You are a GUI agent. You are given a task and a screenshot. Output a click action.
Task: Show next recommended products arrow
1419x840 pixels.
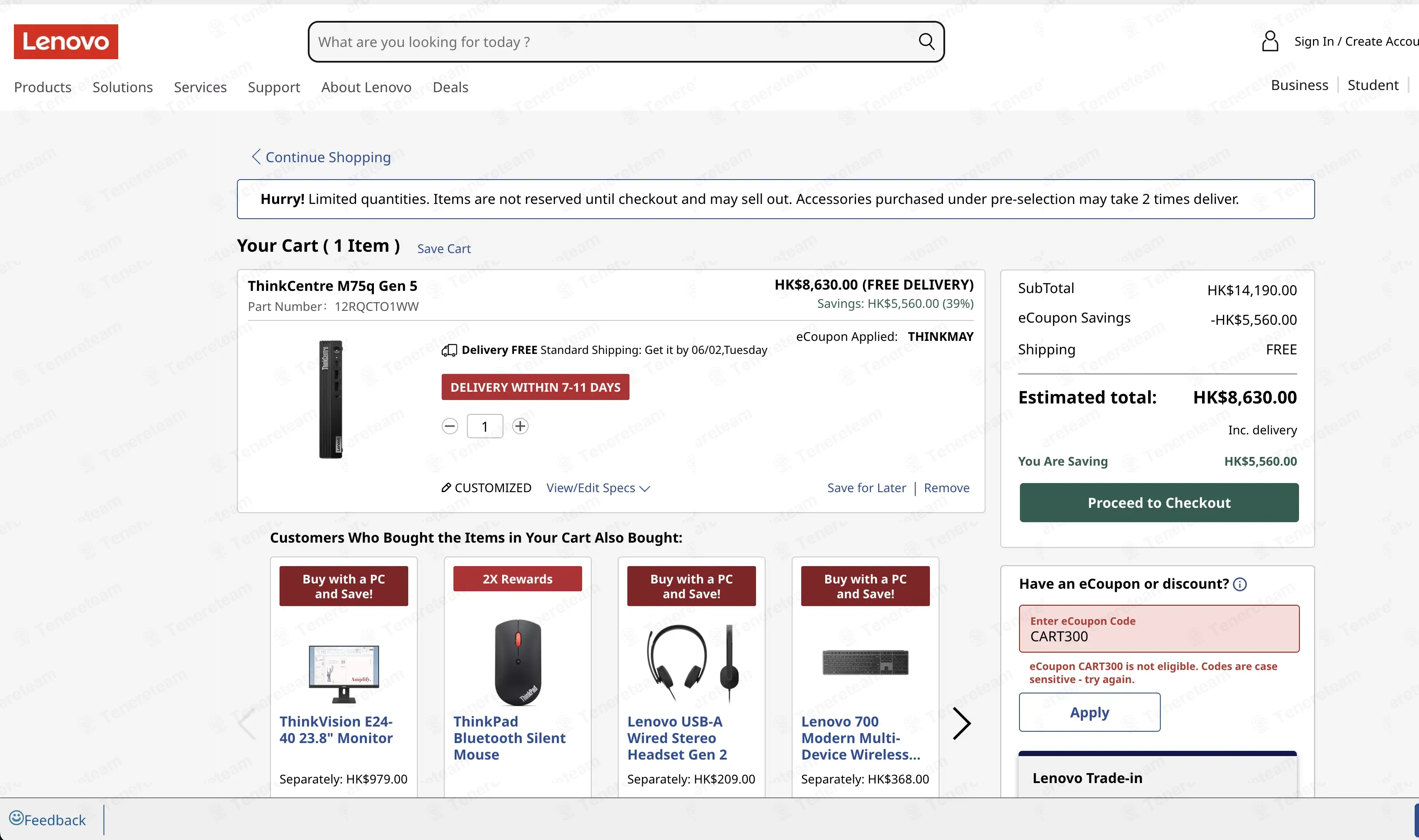click(x=961, y=723)
